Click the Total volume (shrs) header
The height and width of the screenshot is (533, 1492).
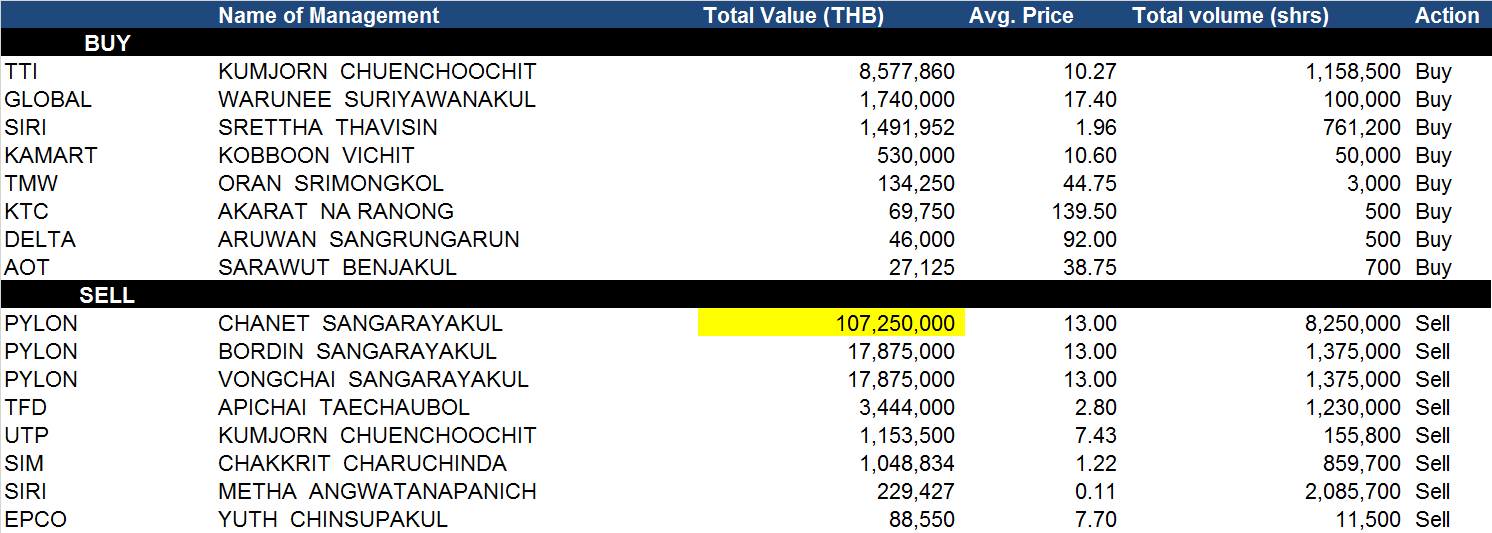[x=1230, y=15]
